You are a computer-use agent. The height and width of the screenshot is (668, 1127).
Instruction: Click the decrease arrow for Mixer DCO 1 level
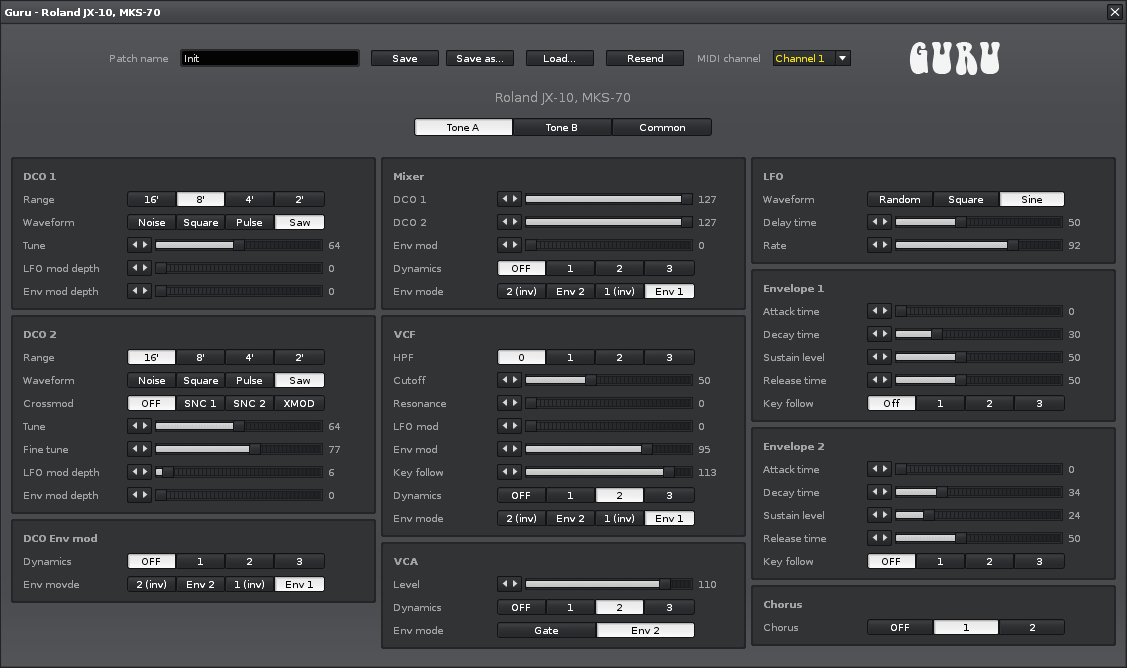[x=505, y=199]
